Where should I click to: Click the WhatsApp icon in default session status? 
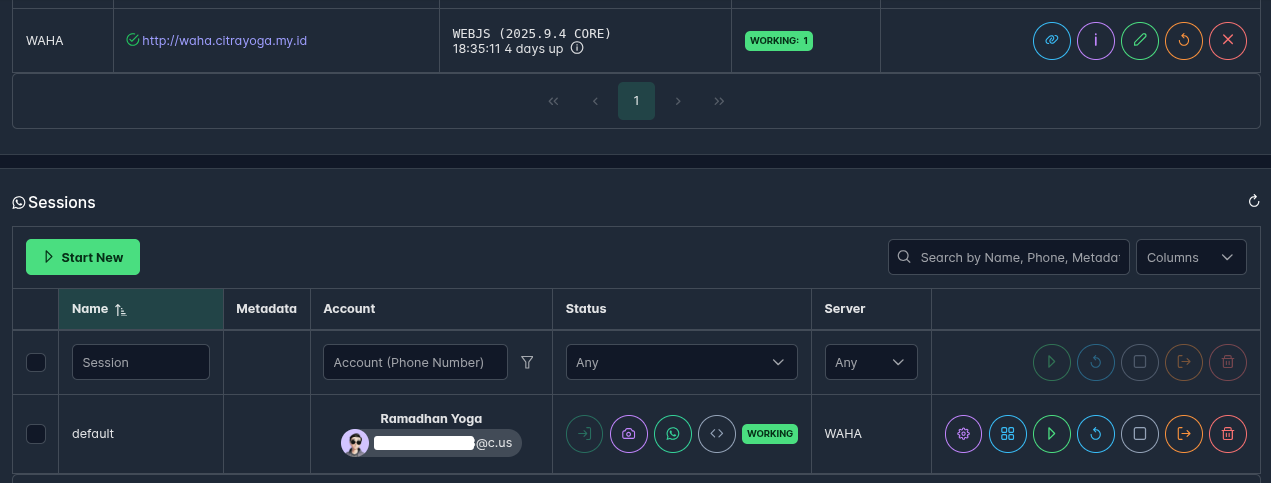(x=673, y=434)
